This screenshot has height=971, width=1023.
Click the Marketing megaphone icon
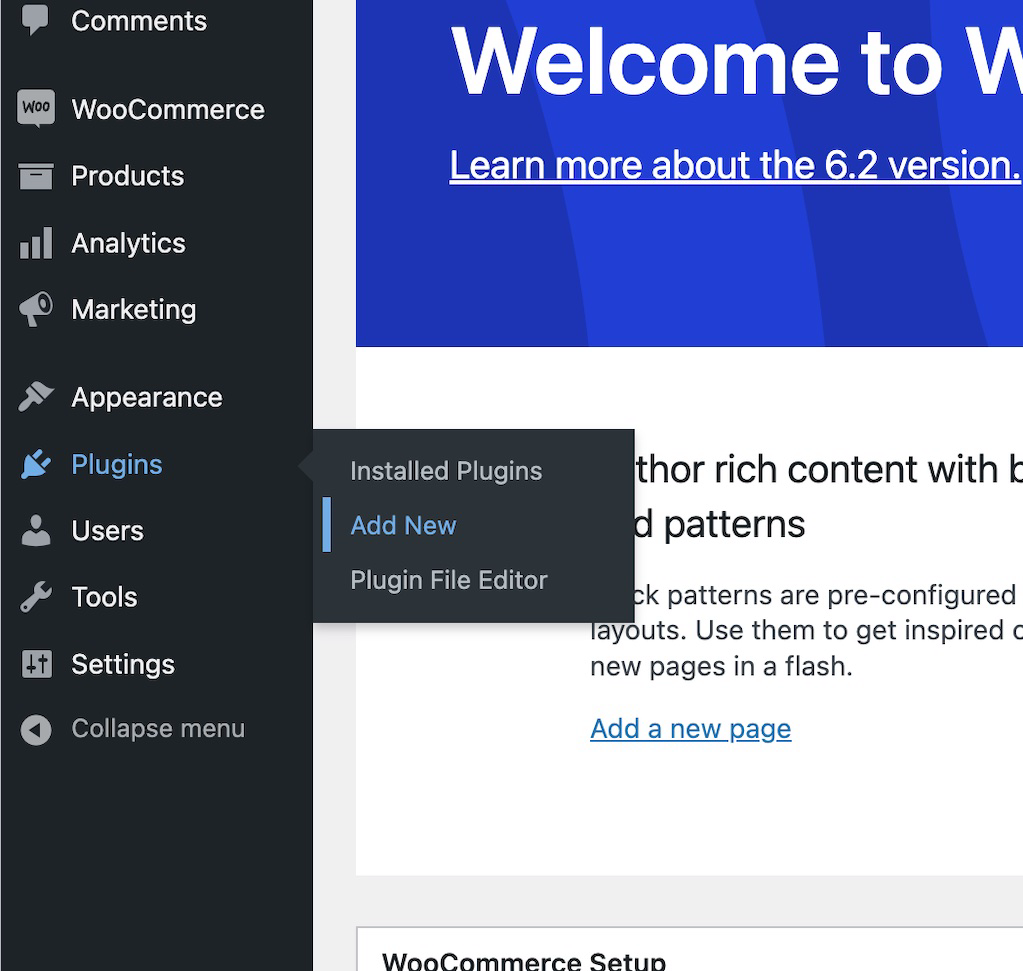(x=36, y=309)
